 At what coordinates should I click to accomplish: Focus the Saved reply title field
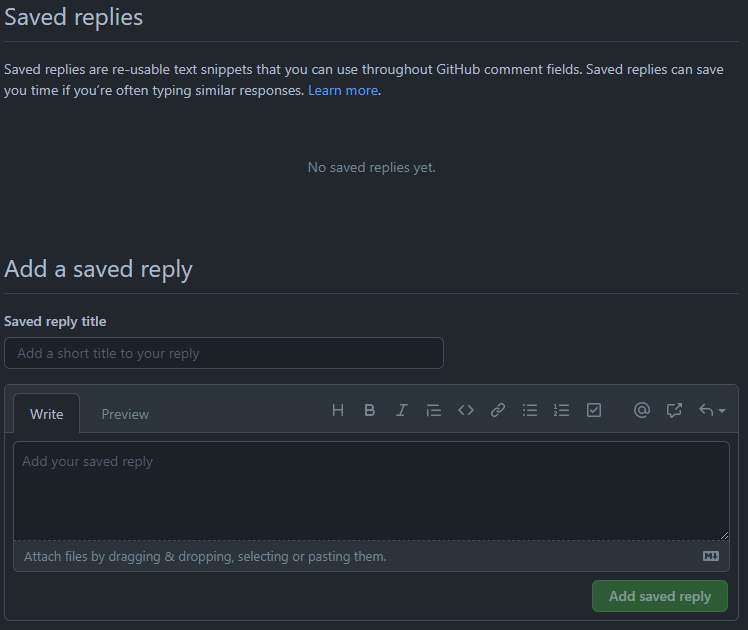click(224, 353)
